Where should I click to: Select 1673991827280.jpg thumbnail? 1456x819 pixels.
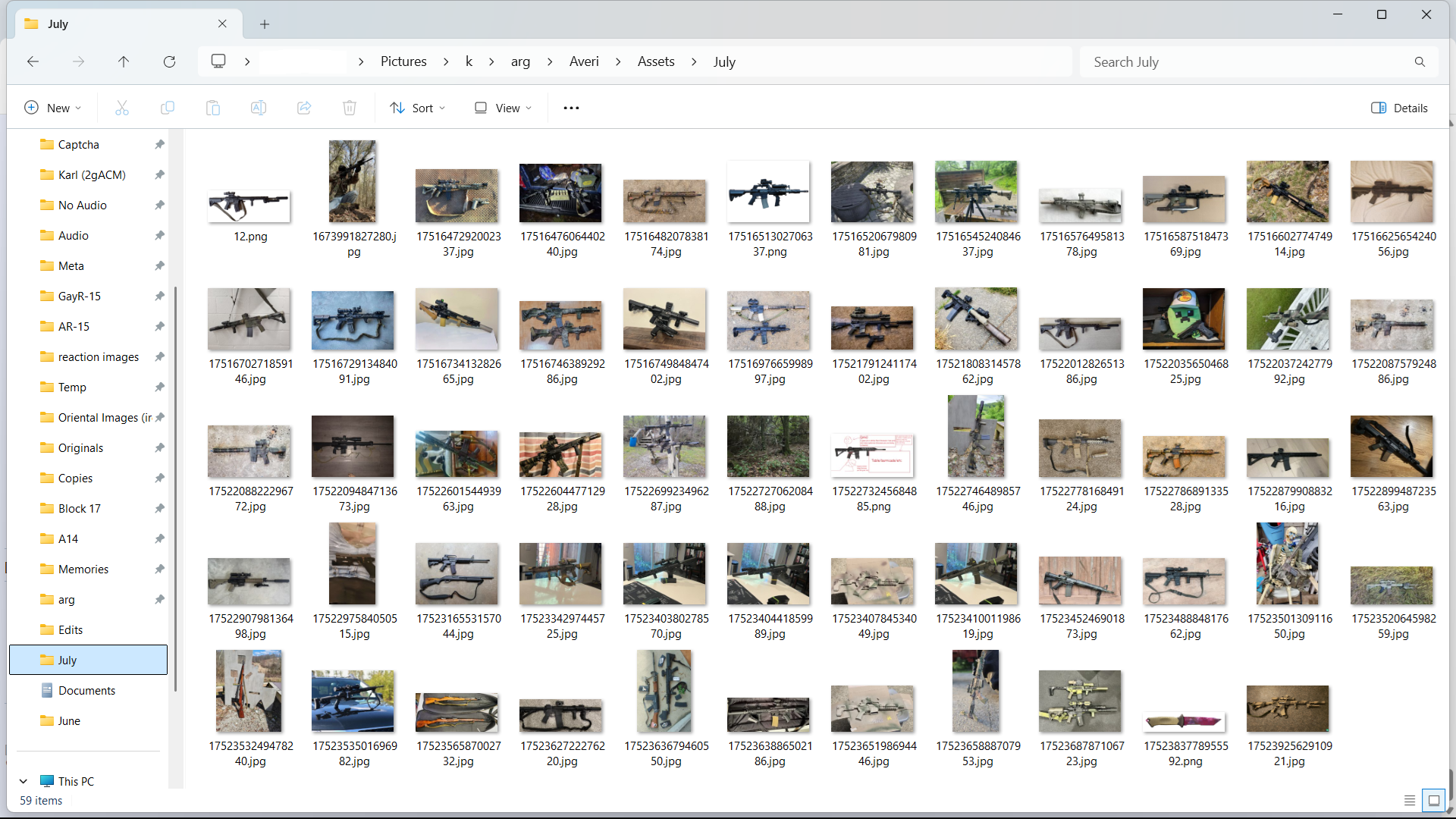(353, 181)
